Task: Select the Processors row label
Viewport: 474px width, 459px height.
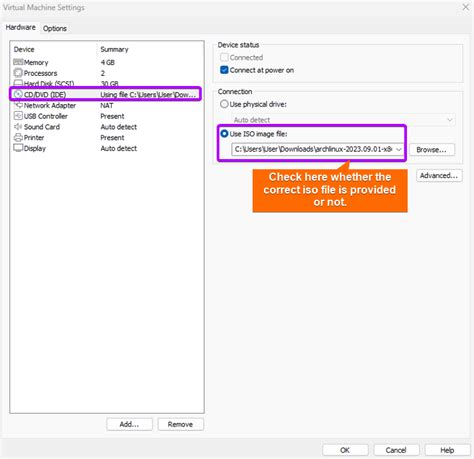Action: [x=40, y=73]
